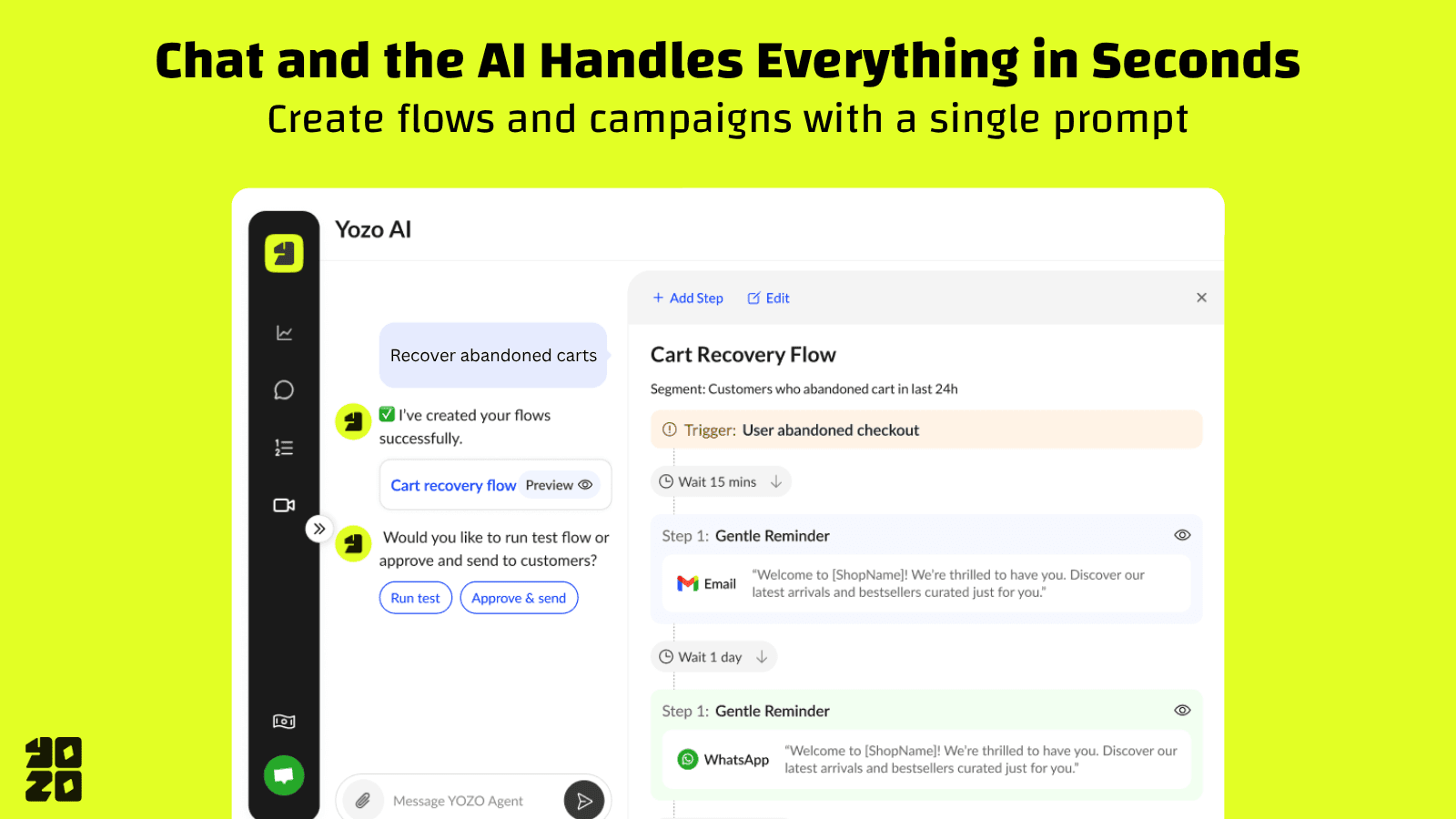Click the paperclip attachment icon
Screen dimensions: 1456x819
point(363,800)
